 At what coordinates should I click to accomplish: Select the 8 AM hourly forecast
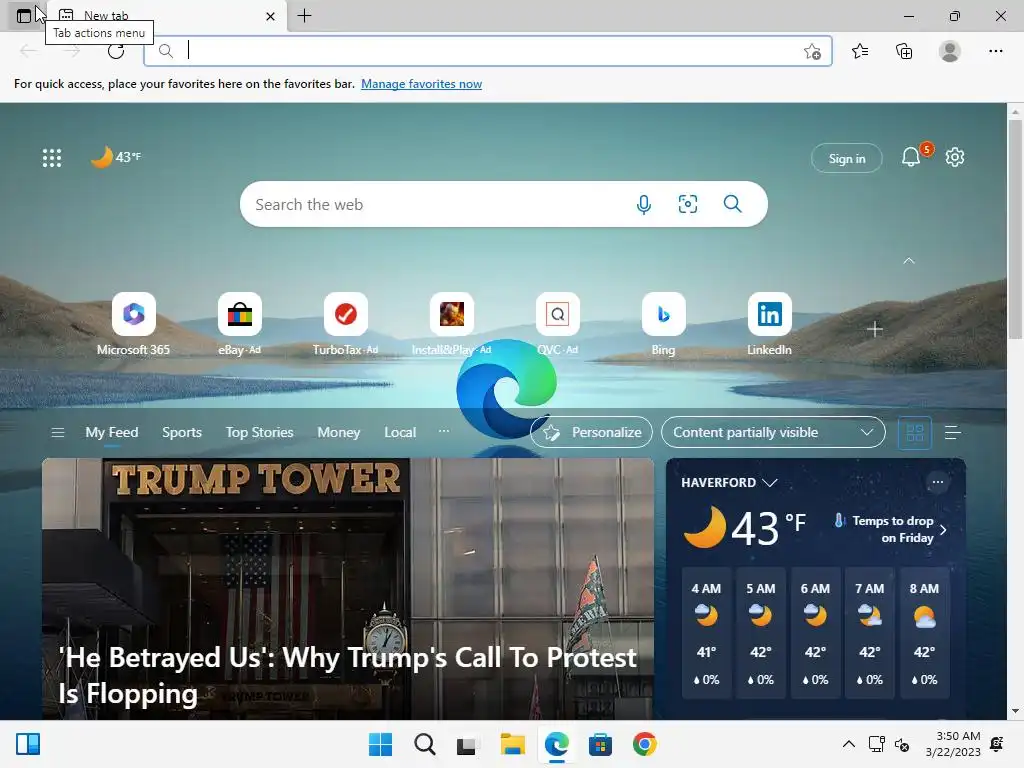tap(924, 633)
